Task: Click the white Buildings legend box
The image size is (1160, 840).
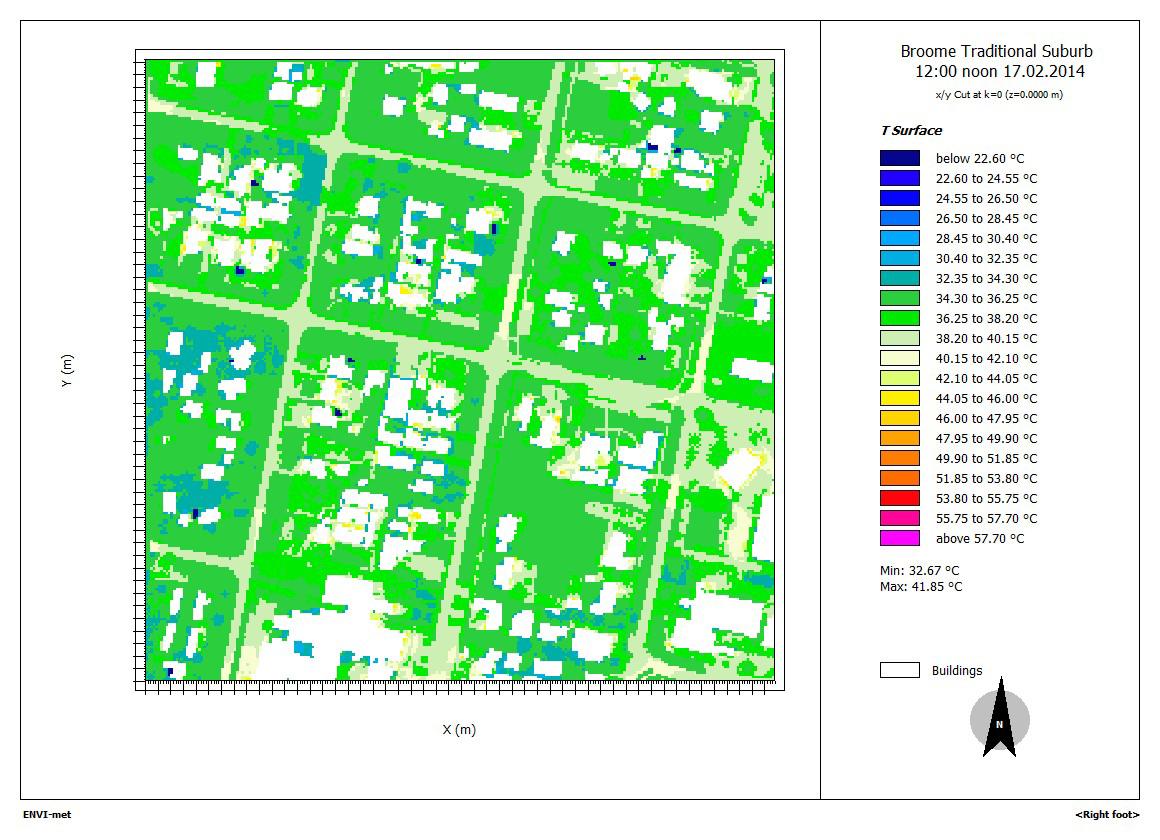Action: coord(900,670)
